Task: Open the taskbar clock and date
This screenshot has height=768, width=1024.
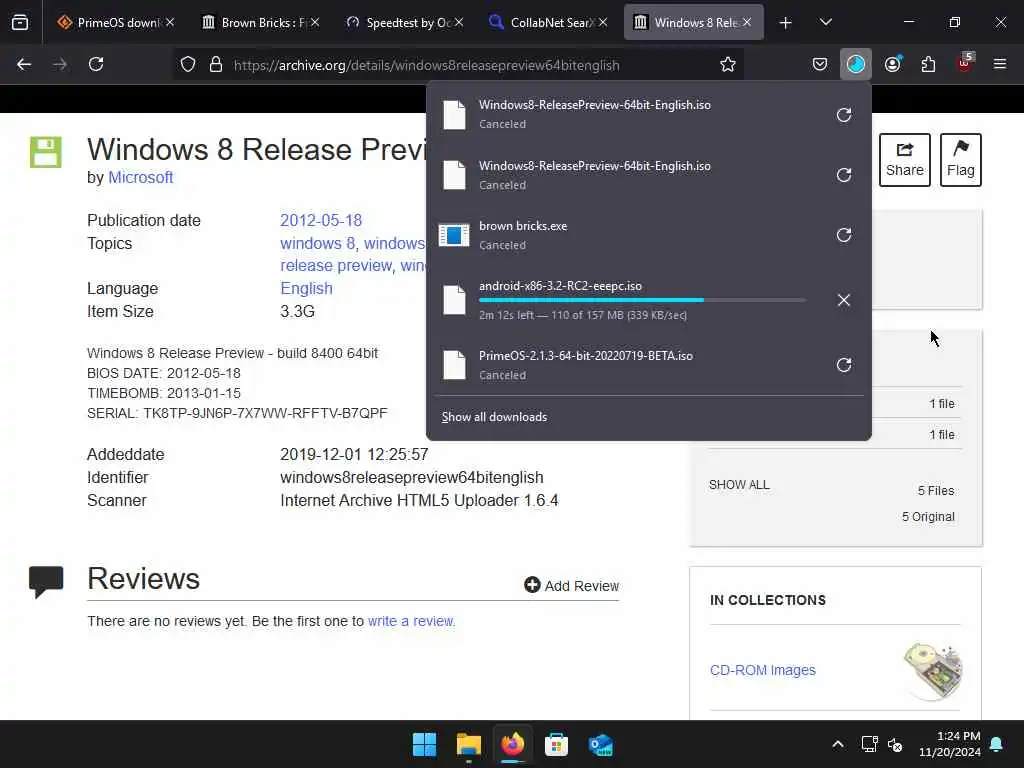Action: pyautogui.click(x=950, y=744)
